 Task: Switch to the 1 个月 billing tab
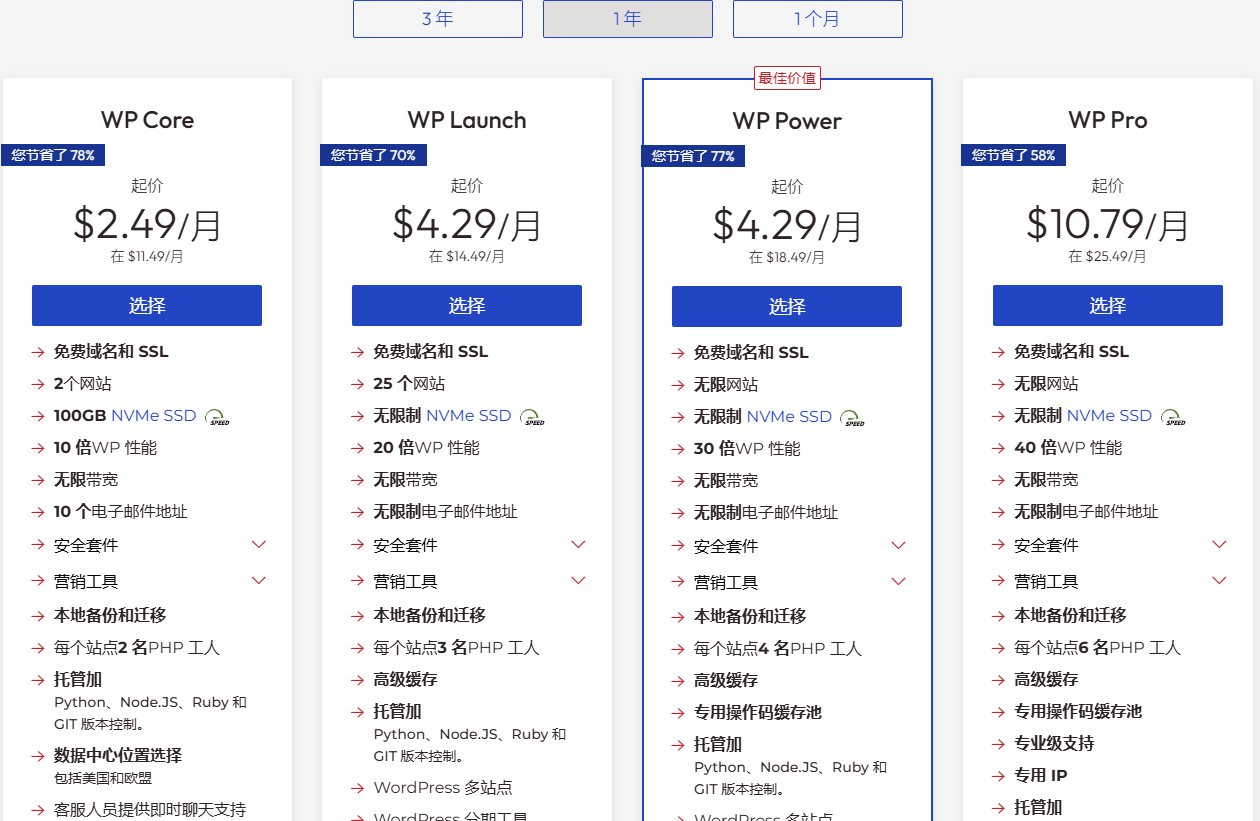[817, 19]
